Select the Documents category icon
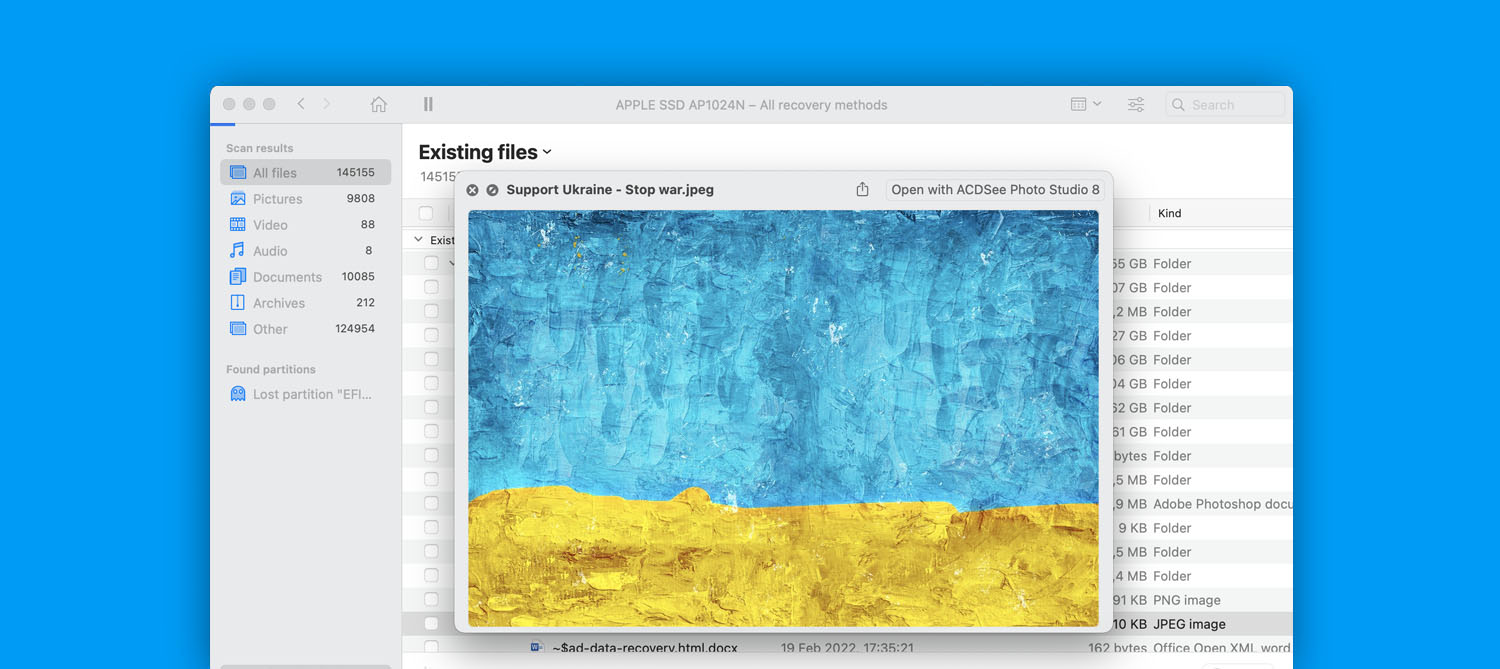1500x669 pixels. coord(238,276)
